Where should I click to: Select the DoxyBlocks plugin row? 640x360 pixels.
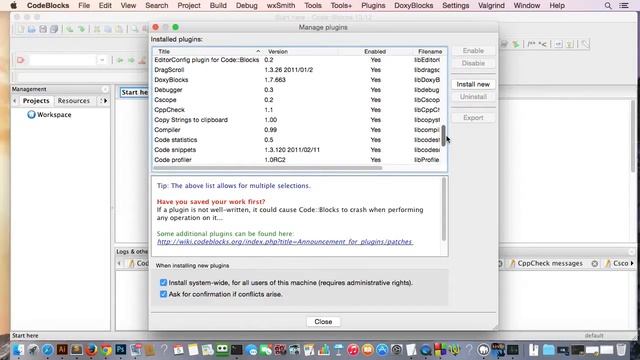(x=298, y=80)
